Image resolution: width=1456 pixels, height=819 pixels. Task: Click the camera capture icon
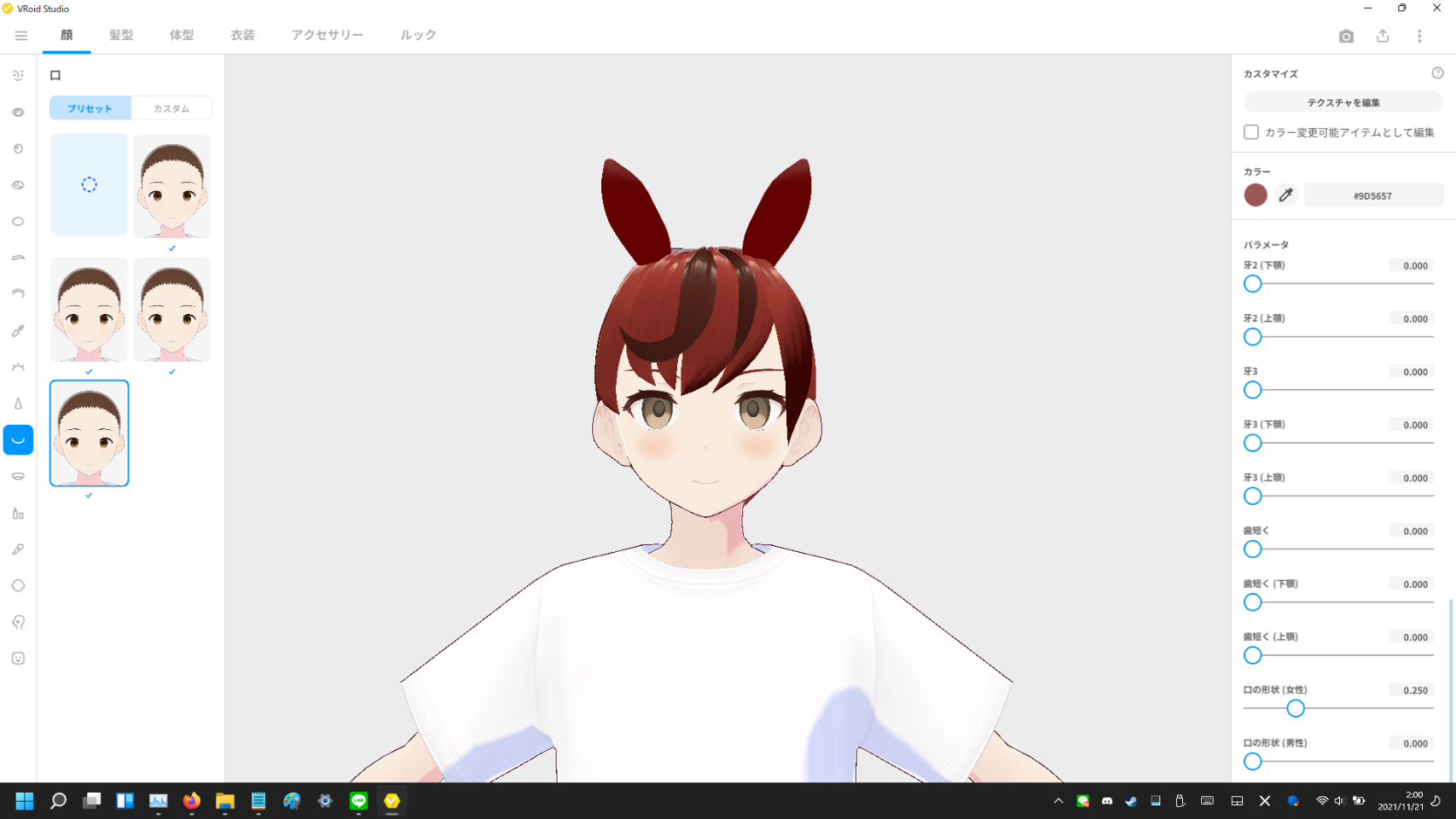1346,36
